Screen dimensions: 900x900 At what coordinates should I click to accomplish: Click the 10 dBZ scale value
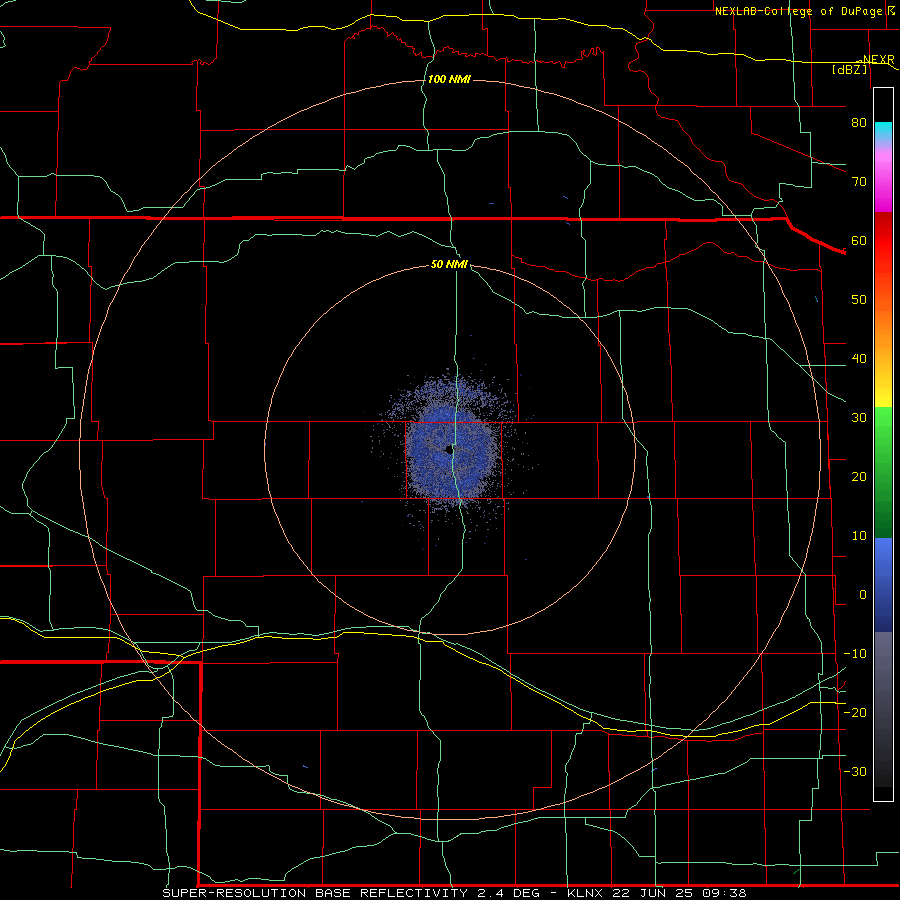point(859,536)
